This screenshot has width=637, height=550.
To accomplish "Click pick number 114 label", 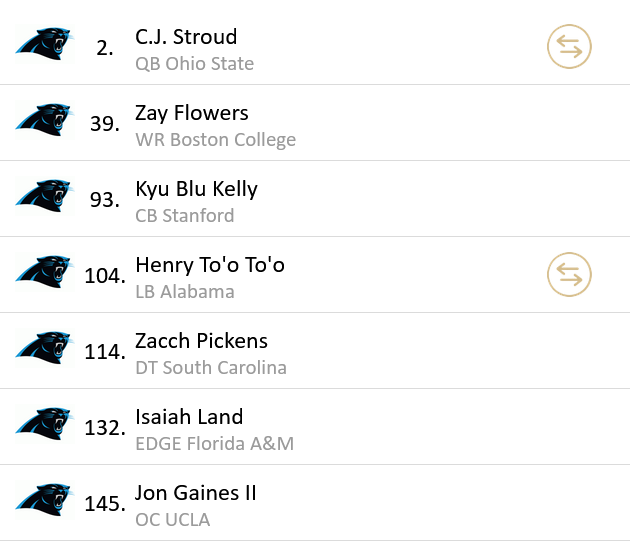I will click(105, 351).
